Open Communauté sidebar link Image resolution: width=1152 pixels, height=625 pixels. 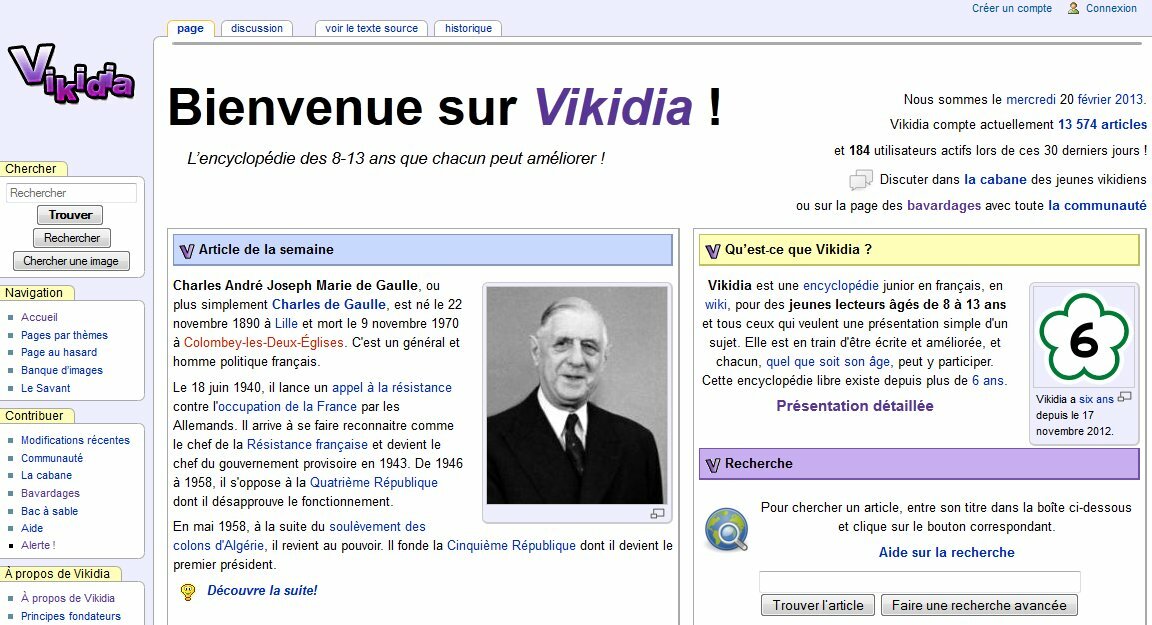51,458
